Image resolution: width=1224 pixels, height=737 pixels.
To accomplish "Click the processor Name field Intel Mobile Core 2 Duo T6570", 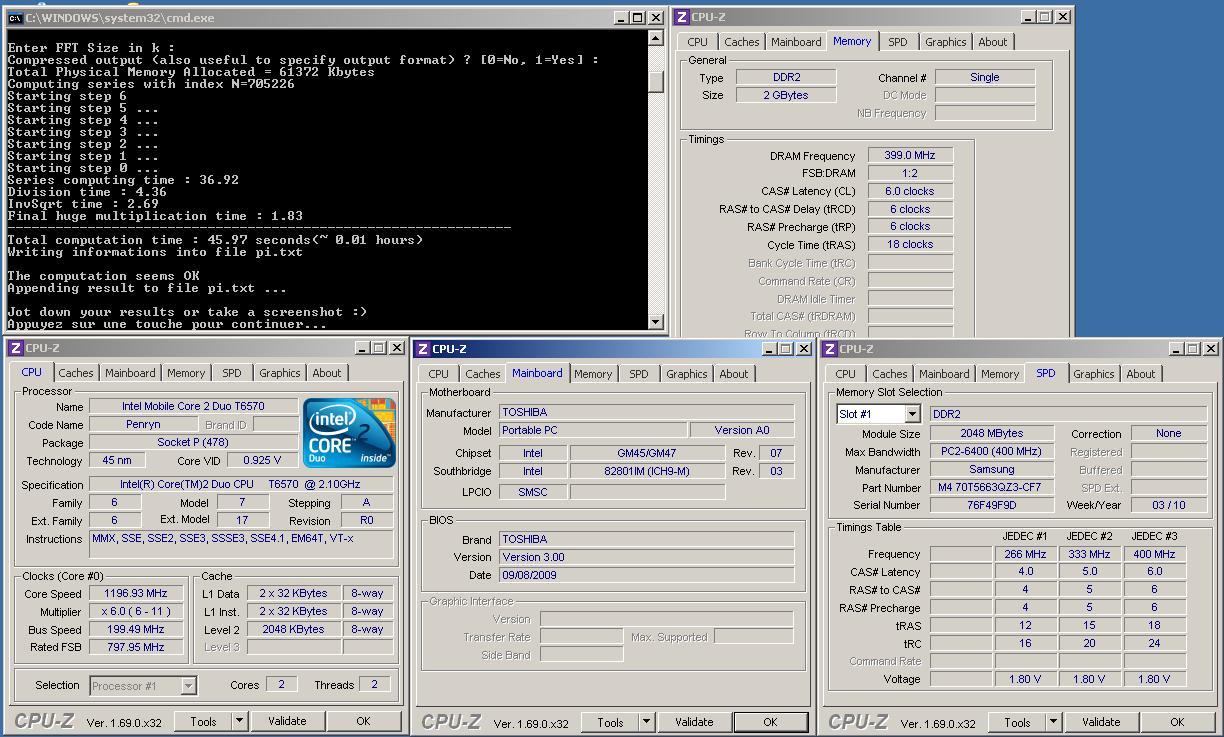I will (194, 406).
